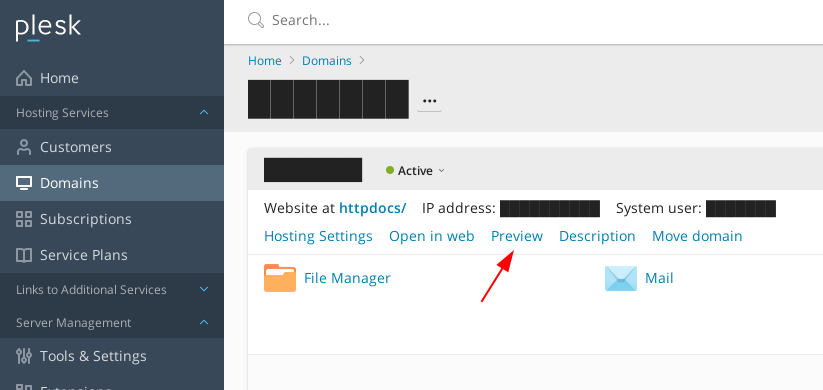Click the Links to Additional Services label
This screenshot has height=390, width=823.
pyautogui.click(x=91, y=290)
